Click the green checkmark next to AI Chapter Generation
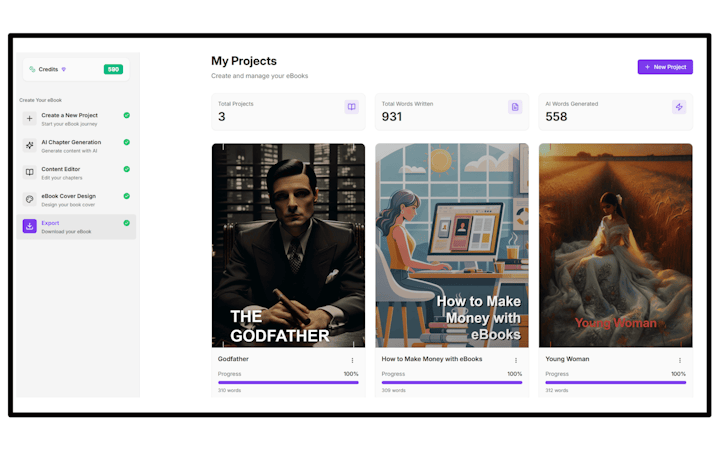This screenshot has width=720, height=450. (127, 142)
